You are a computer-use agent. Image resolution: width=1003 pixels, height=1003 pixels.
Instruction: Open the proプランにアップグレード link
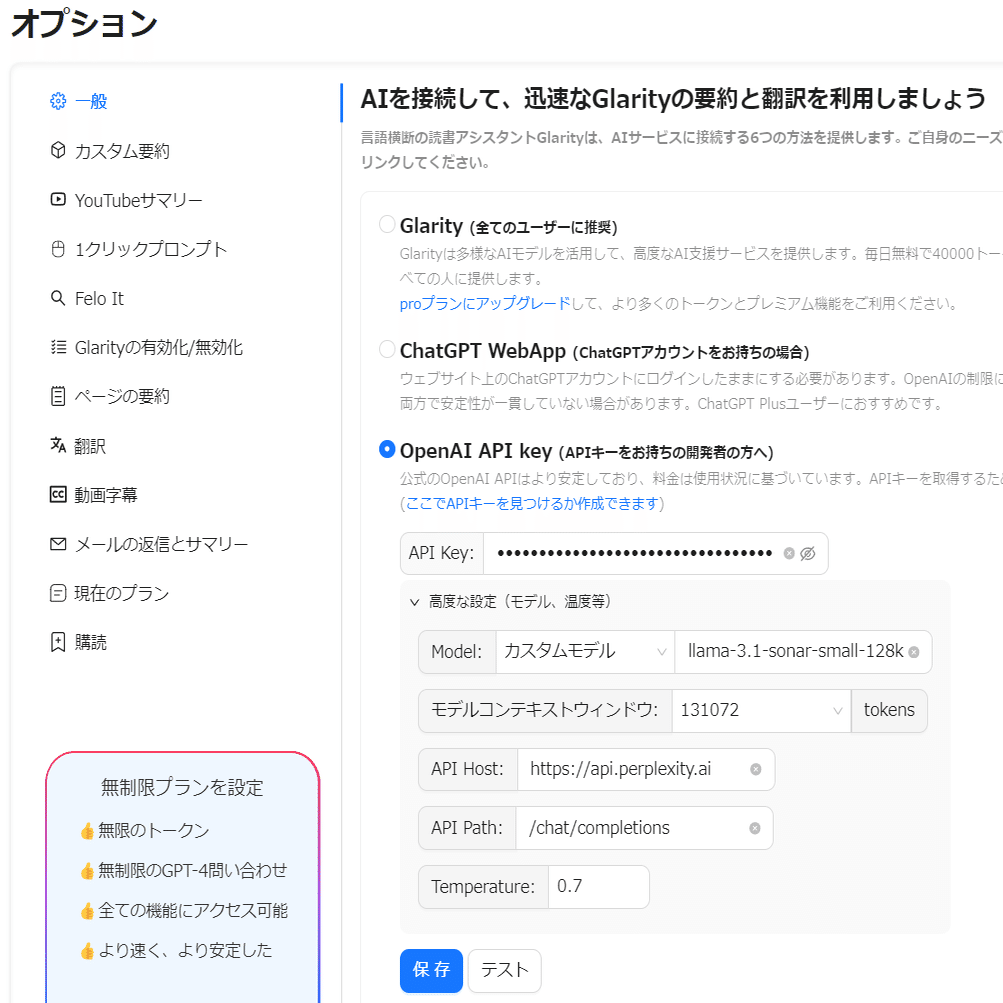click(x=484, y=303)
